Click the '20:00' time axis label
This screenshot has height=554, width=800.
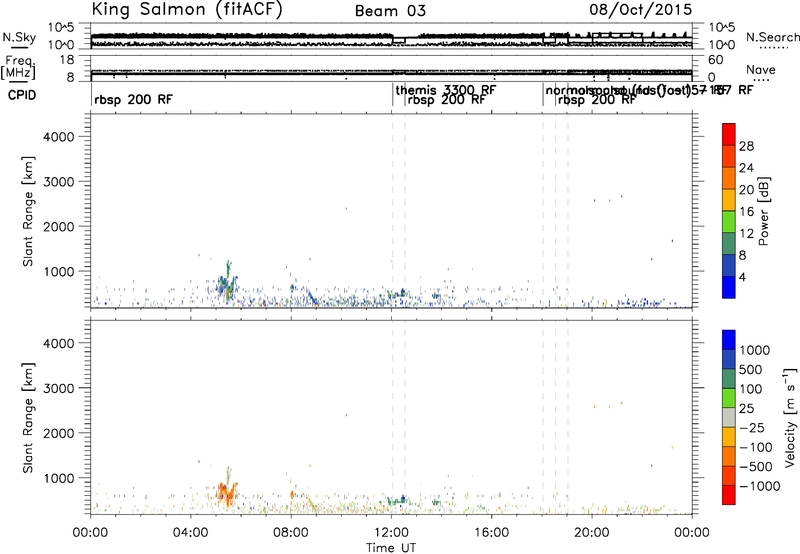592,533
